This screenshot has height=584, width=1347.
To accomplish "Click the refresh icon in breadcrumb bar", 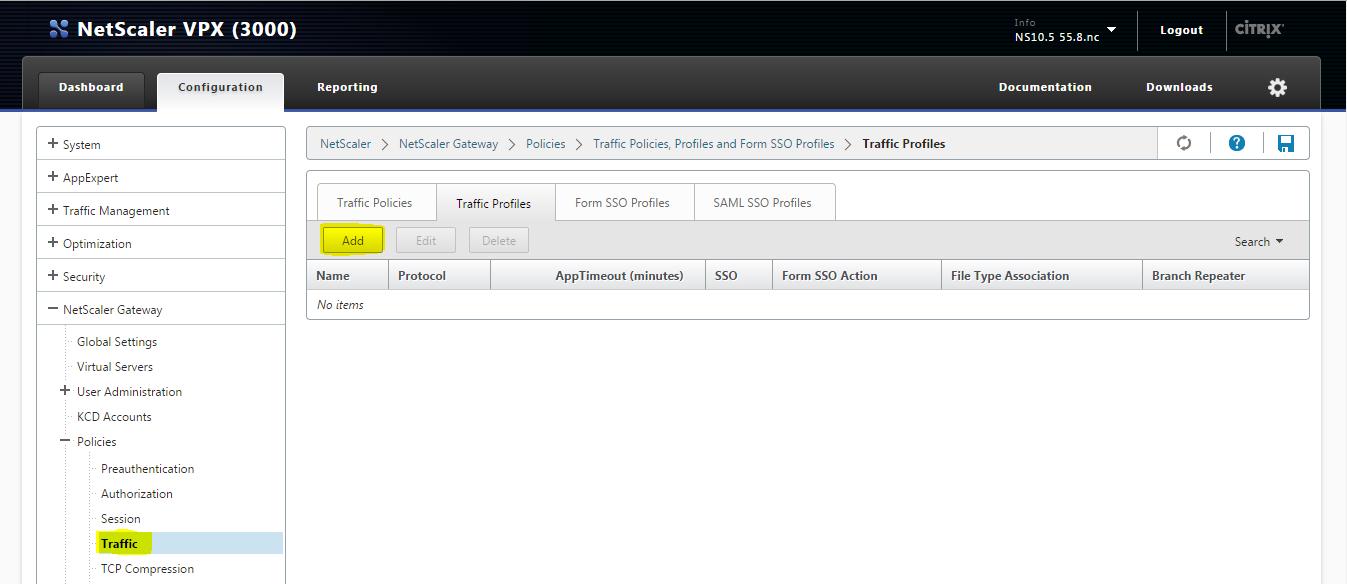I will coord(1184,144).
